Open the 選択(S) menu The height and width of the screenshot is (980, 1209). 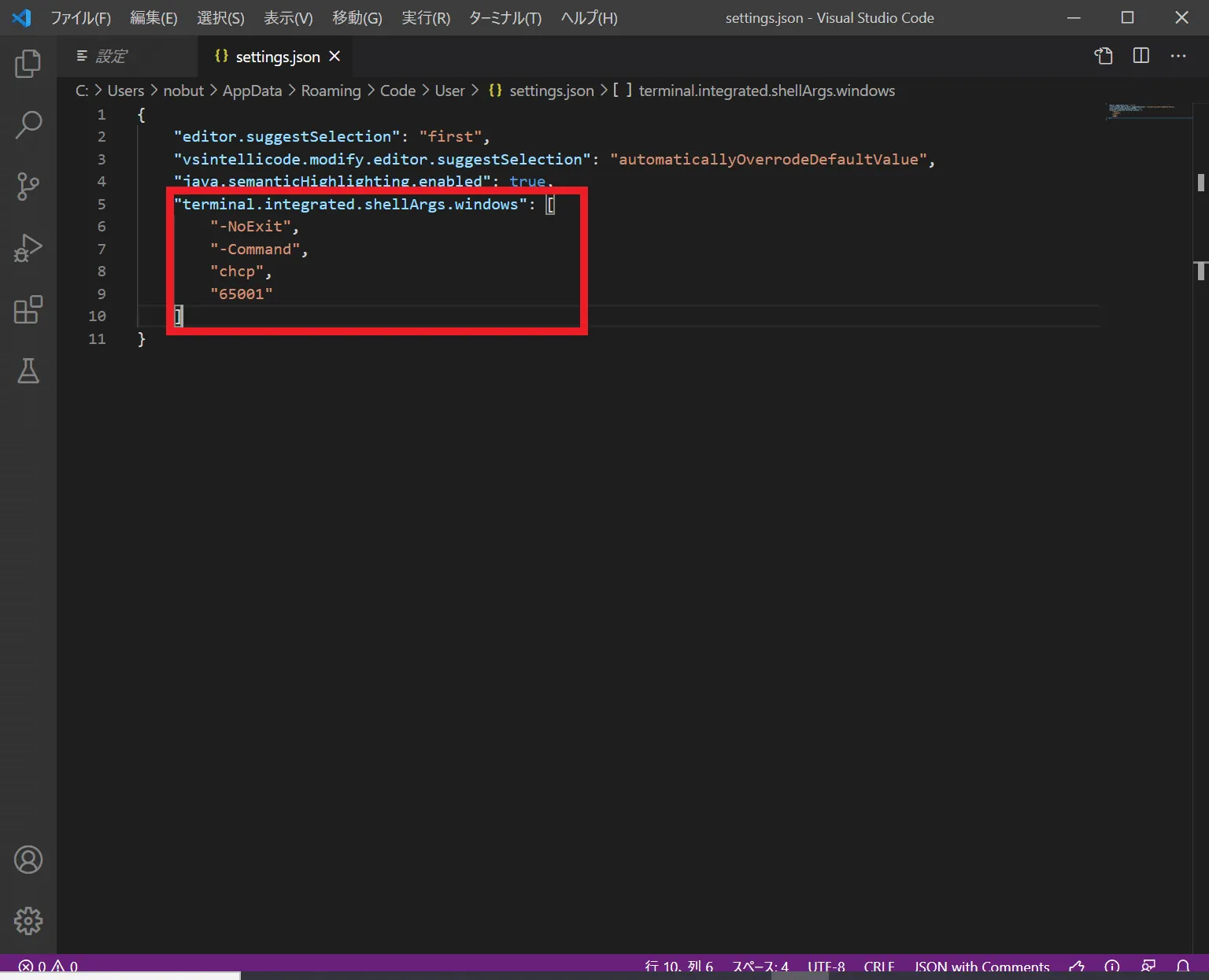[220, 17]
